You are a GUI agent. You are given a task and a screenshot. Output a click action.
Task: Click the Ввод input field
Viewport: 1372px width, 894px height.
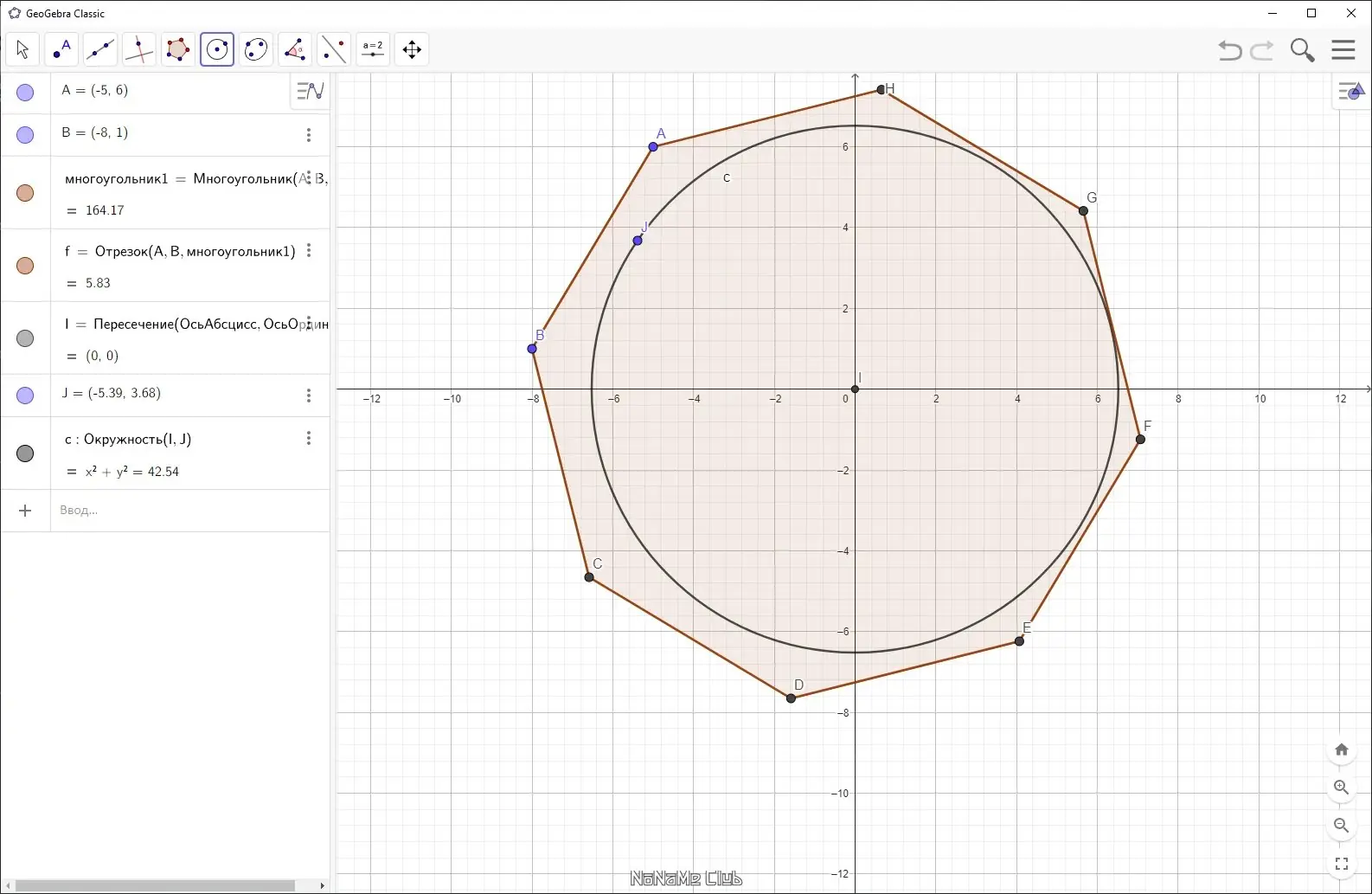(x=190, y=511)
